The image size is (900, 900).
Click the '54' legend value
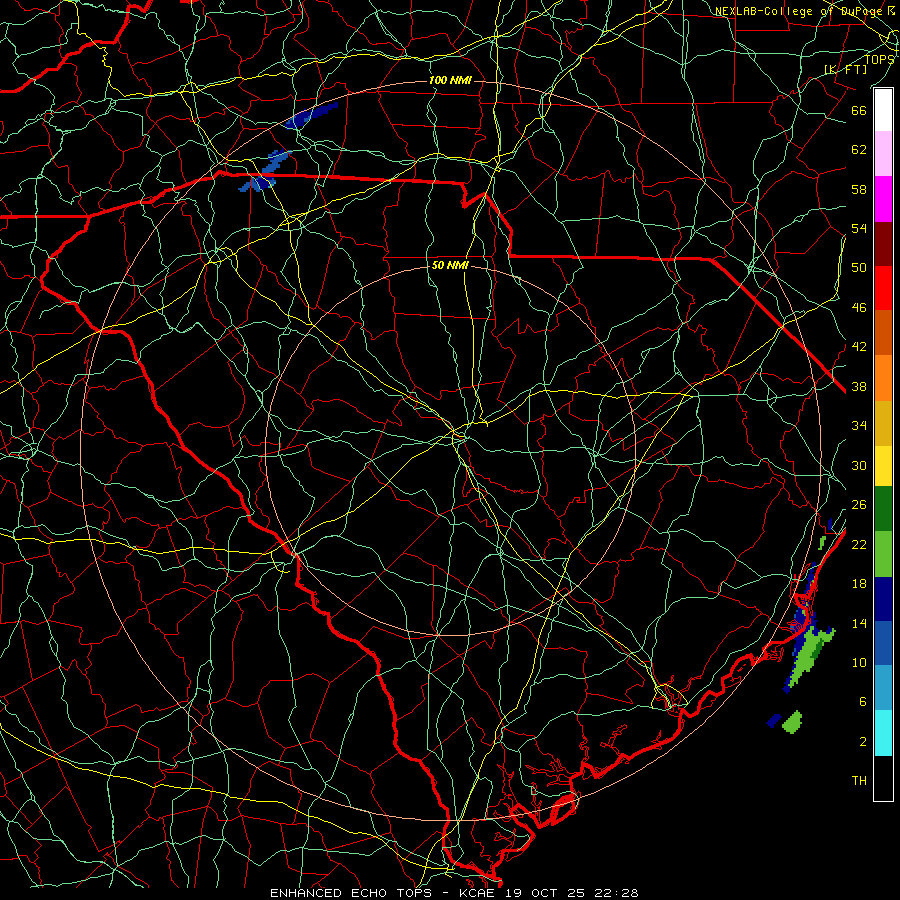[859, 228]
